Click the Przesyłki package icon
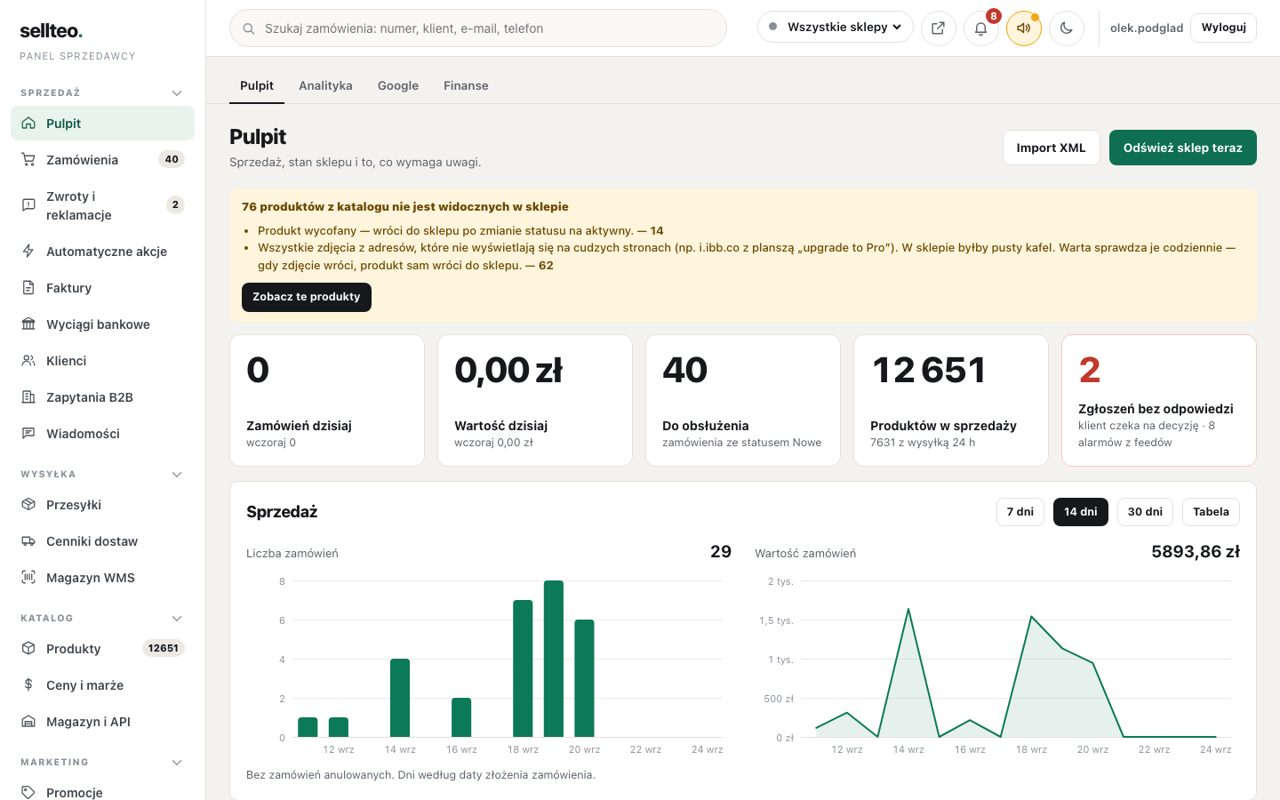The height and width of the screenshot is (800, 1280). click(28, 505)
